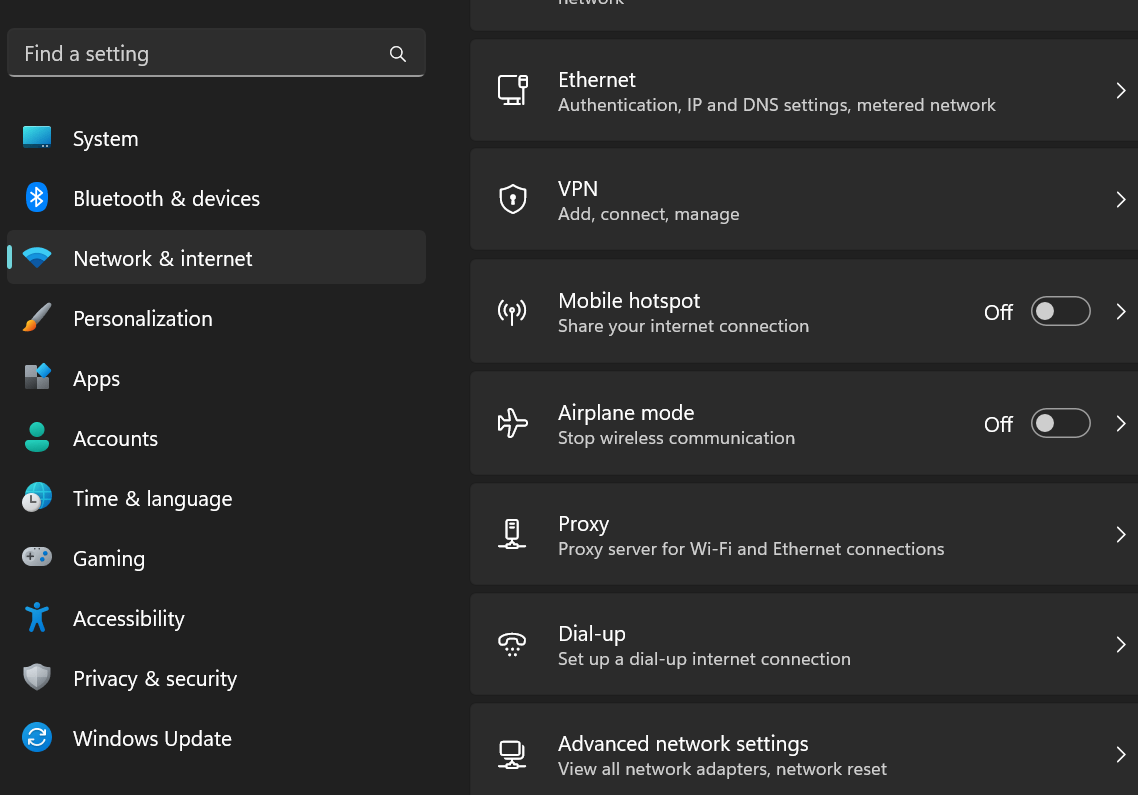The image size is (1138, 795).
Task: Click the Dial-up phone icon
Action: (x=513, y=644)
